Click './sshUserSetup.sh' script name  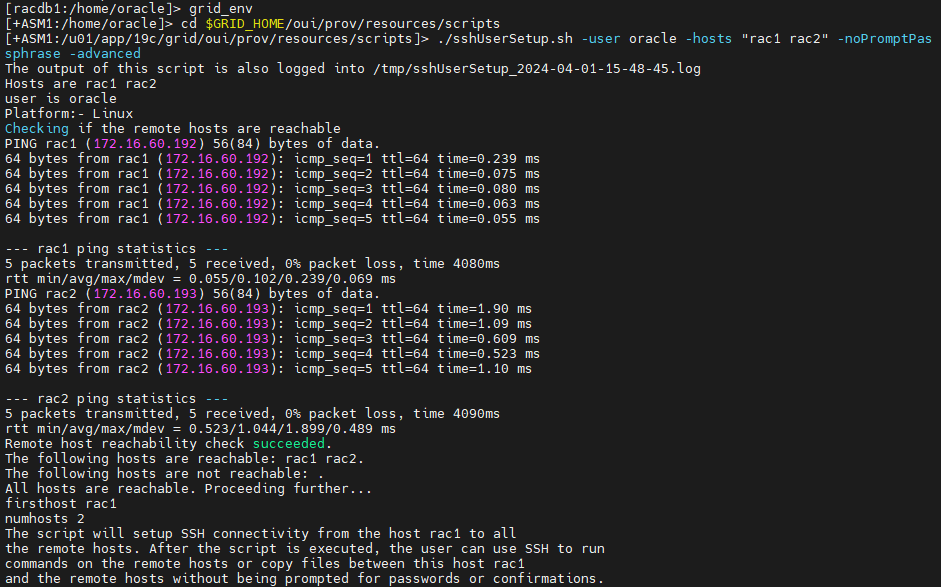[x=505, y=39]
